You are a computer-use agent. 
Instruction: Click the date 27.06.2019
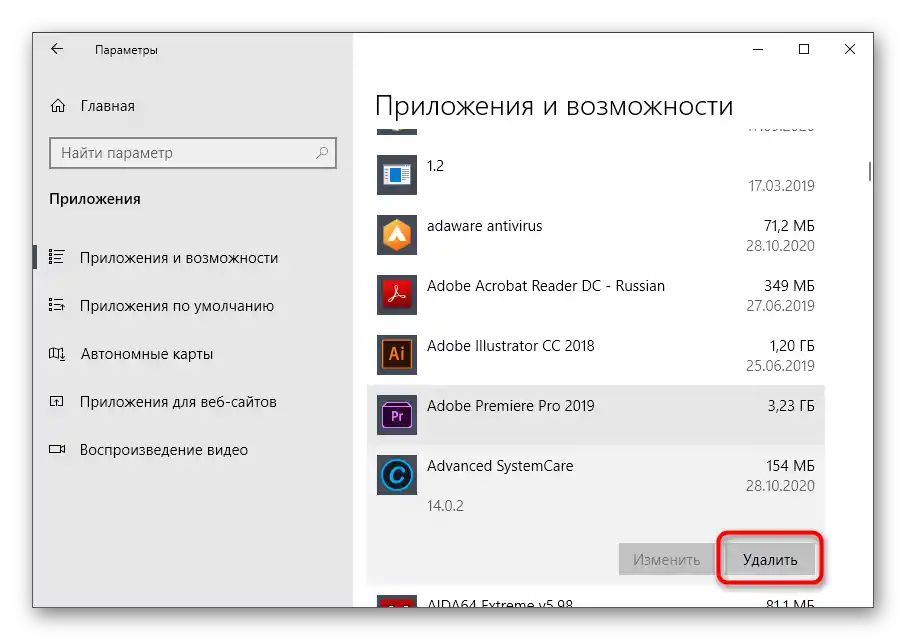(781, 306)
